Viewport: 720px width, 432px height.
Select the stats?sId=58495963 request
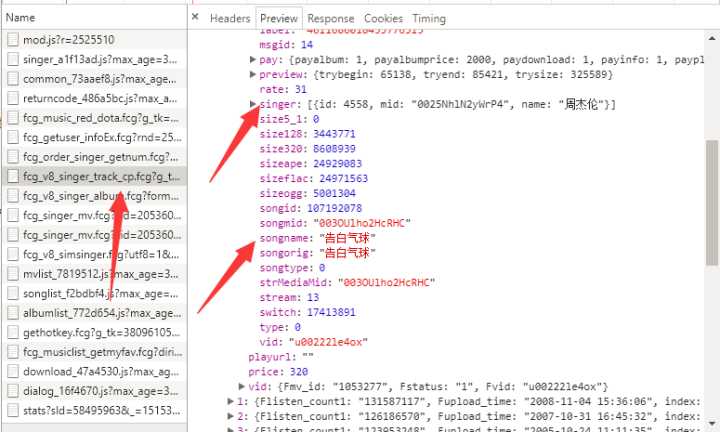click(x=94, y=410)
